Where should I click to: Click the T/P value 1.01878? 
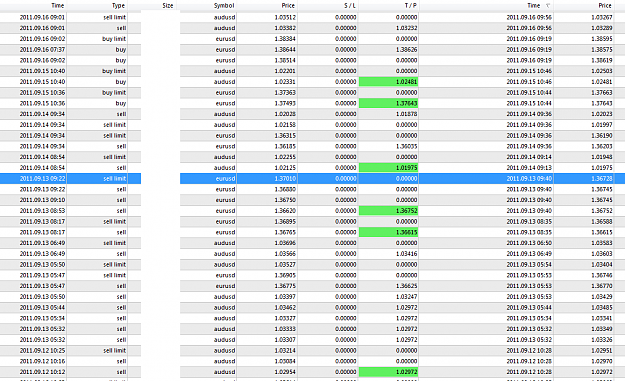407,114
